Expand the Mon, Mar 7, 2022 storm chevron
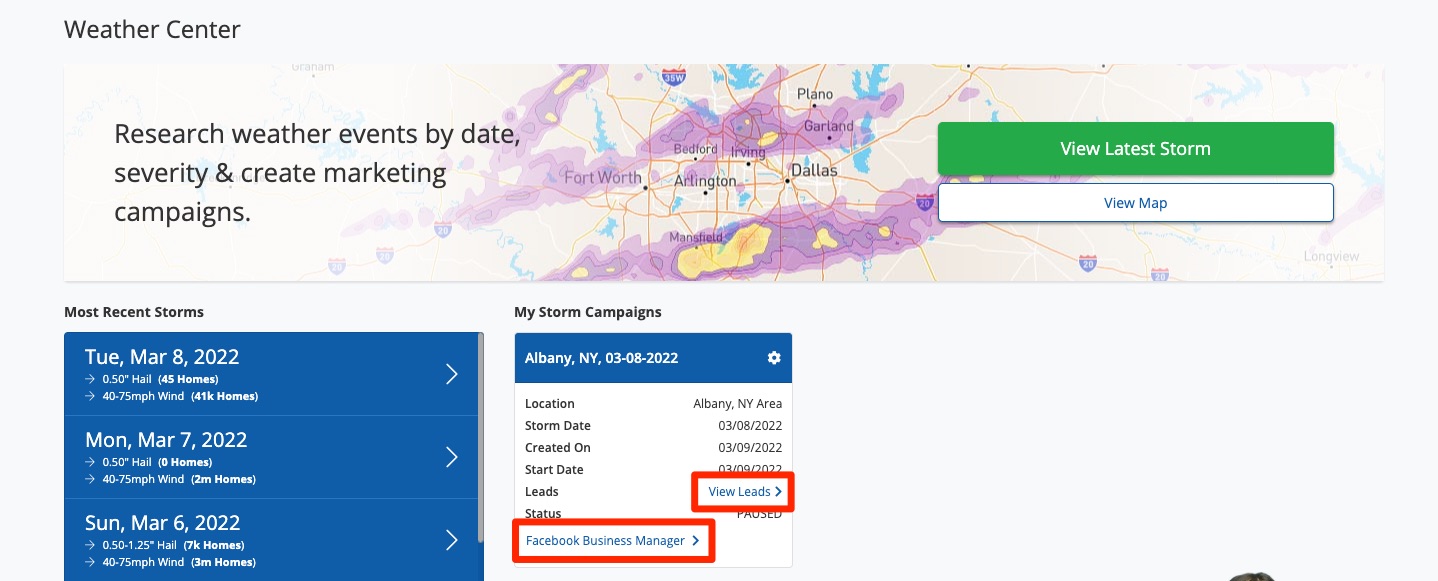The image size is (1438, 581). click(x=451, y=457)
